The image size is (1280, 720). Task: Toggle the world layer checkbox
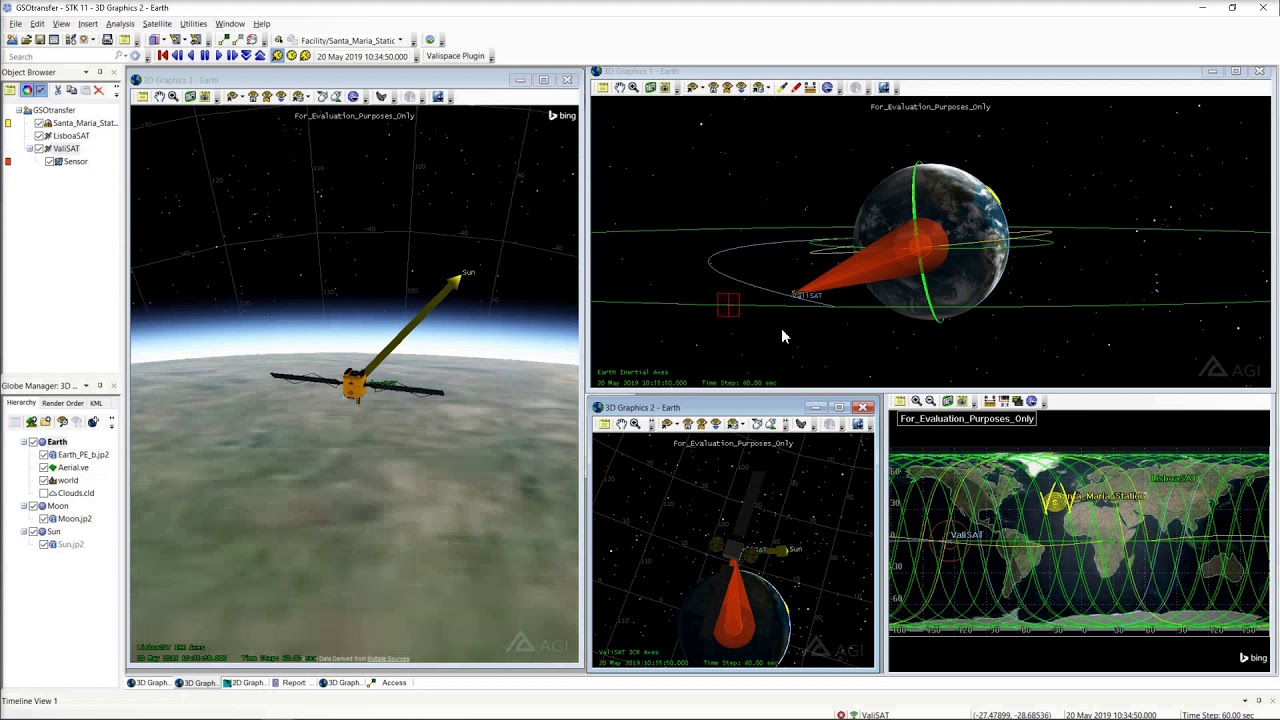[44, 481]
